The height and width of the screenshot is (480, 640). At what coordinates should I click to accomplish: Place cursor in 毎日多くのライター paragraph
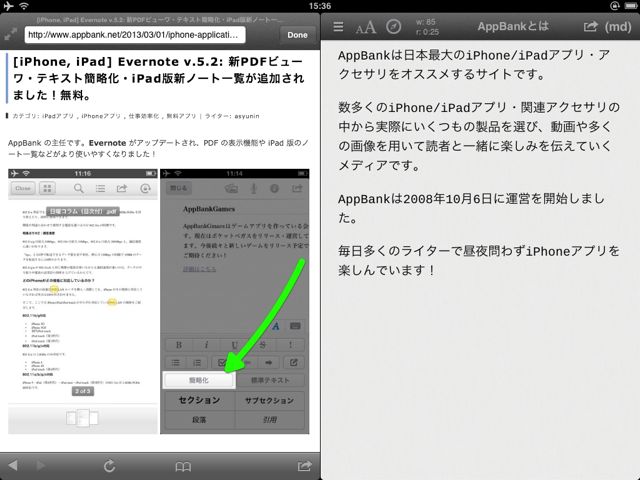coord(478,260)
